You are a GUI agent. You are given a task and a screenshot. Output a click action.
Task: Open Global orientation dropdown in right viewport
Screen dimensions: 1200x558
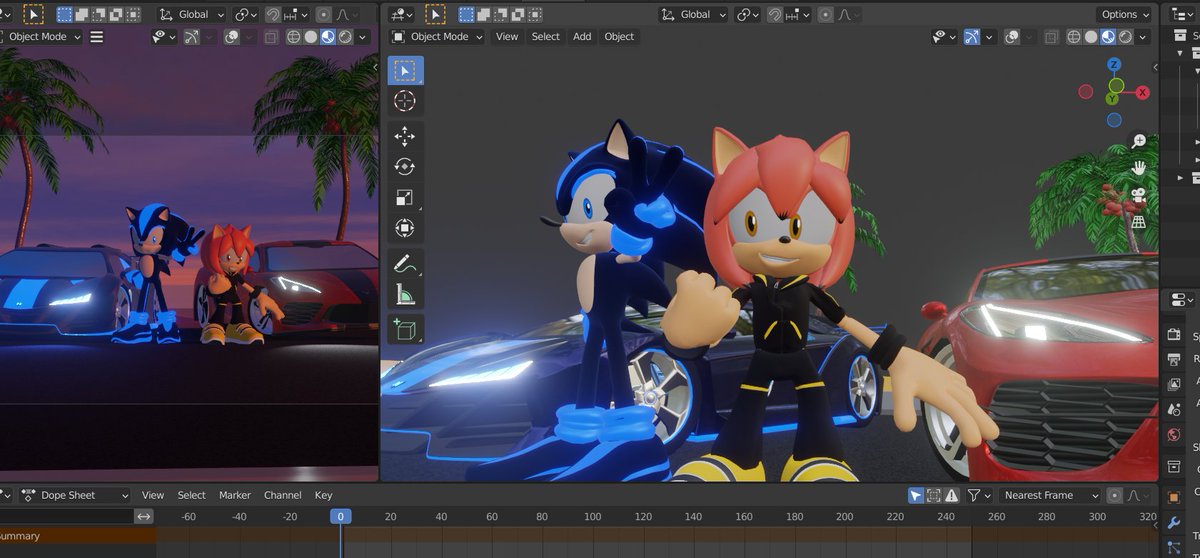(x=693, y=15)
